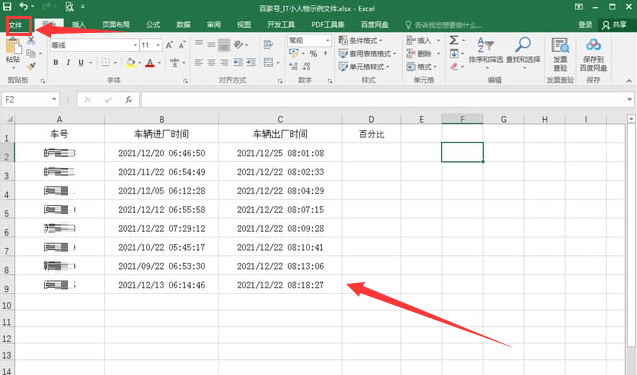This screenshot has width=637, height=375.
Task: Insert function with fx icon
Action: (128, 100)
